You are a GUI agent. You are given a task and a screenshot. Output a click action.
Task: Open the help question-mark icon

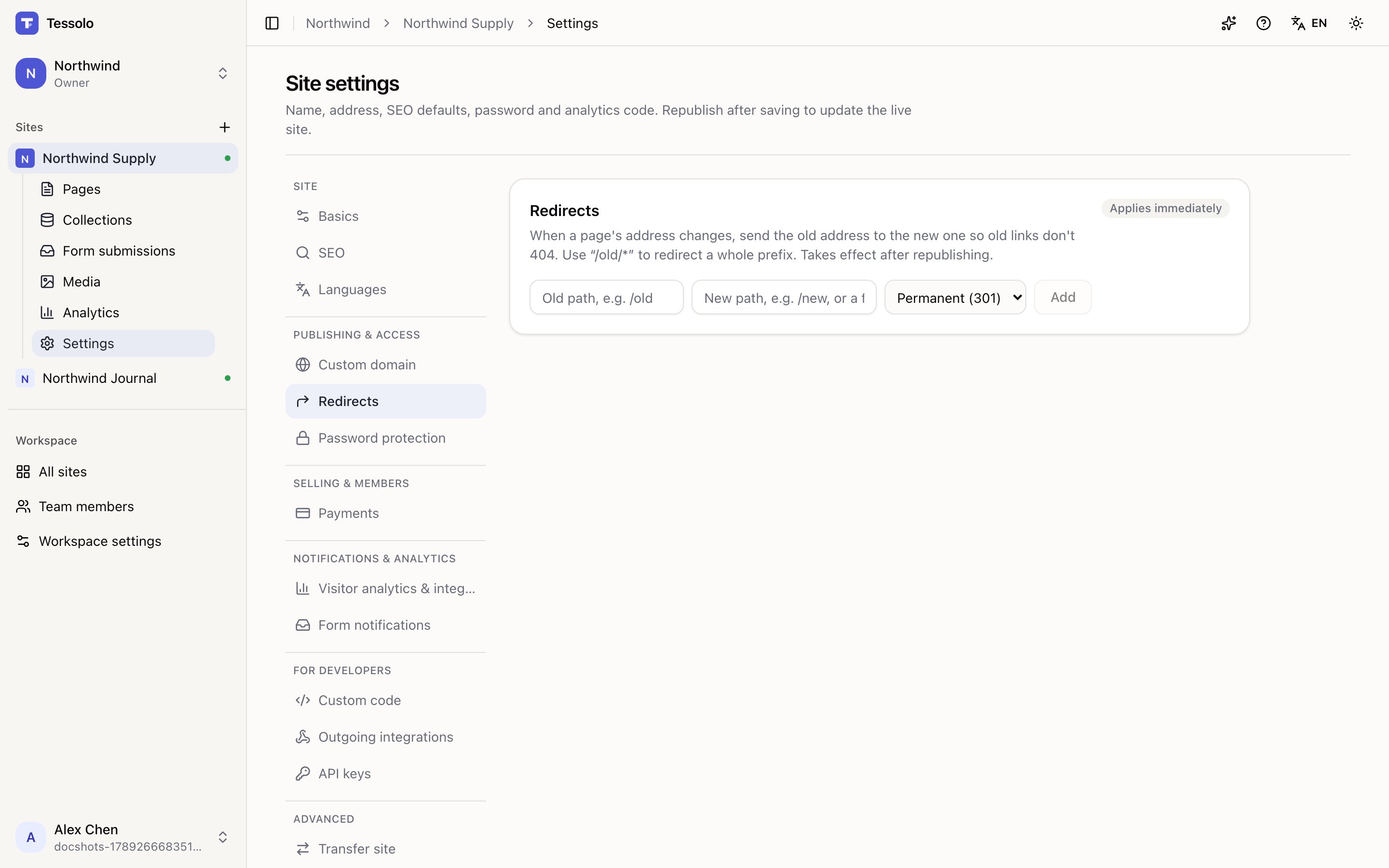tap(1263, 24)
